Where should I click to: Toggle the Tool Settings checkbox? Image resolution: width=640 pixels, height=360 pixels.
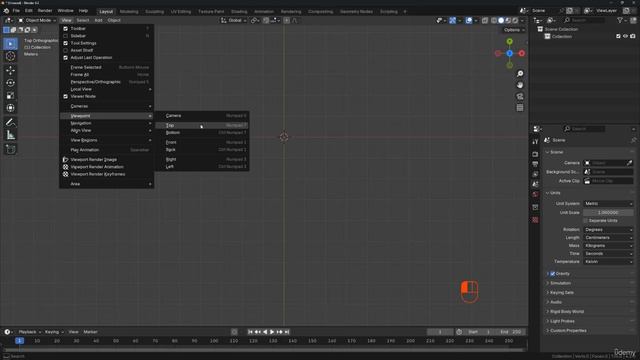65,43
